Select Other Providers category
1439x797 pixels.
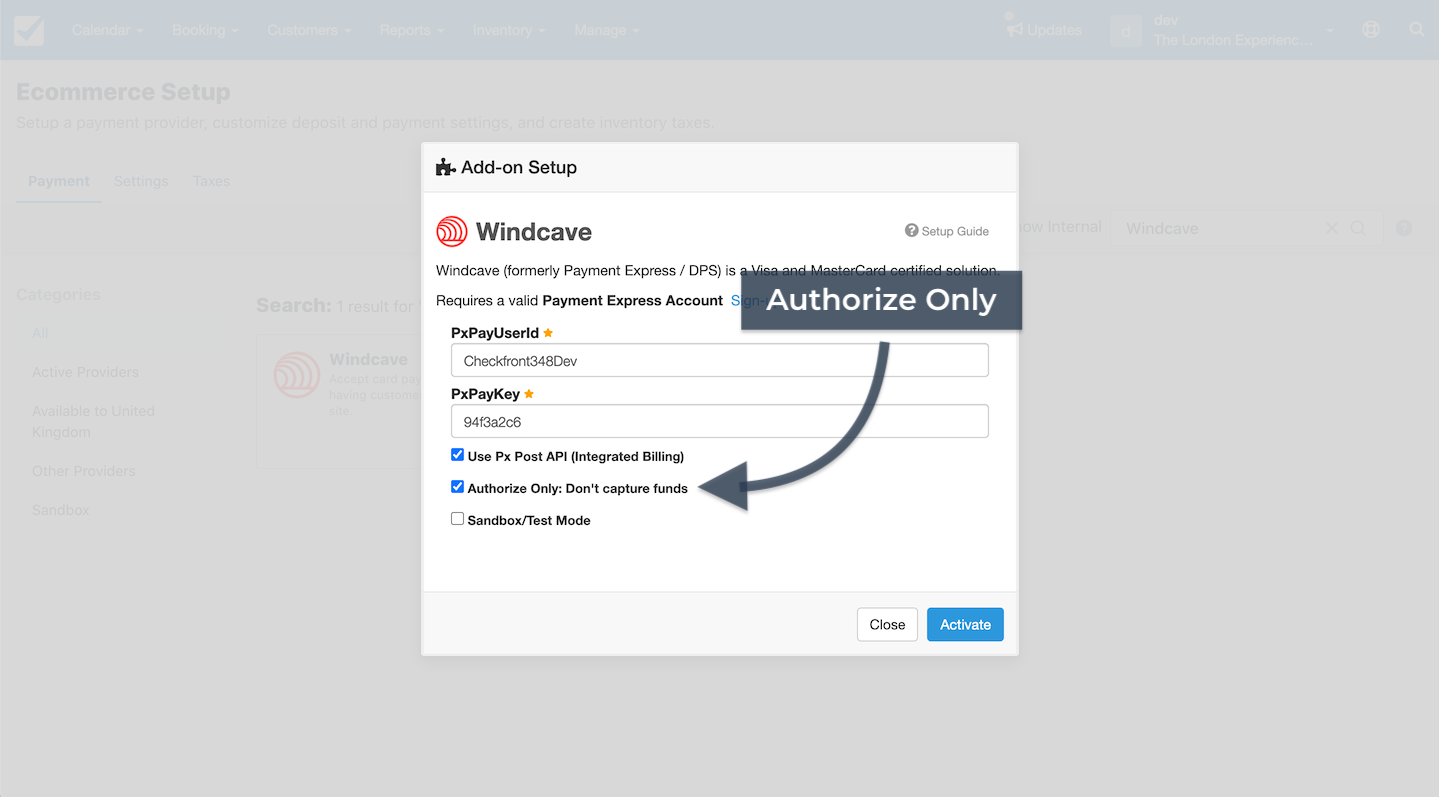(x=83, y=471)
